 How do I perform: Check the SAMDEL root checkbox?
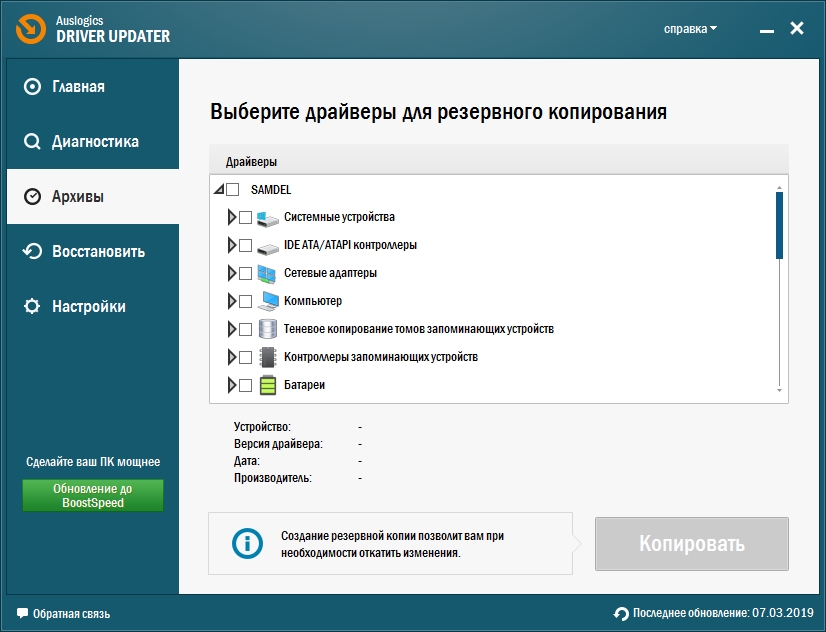coord(233,189)
